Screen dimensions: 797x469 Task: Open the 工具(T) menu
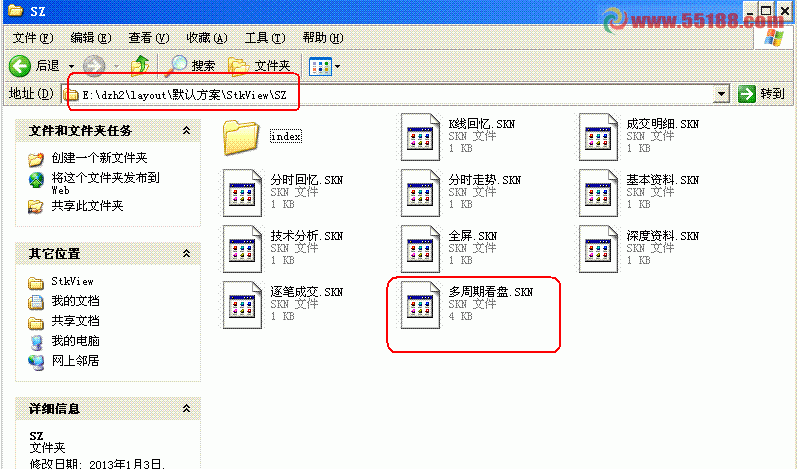[265, 38]
